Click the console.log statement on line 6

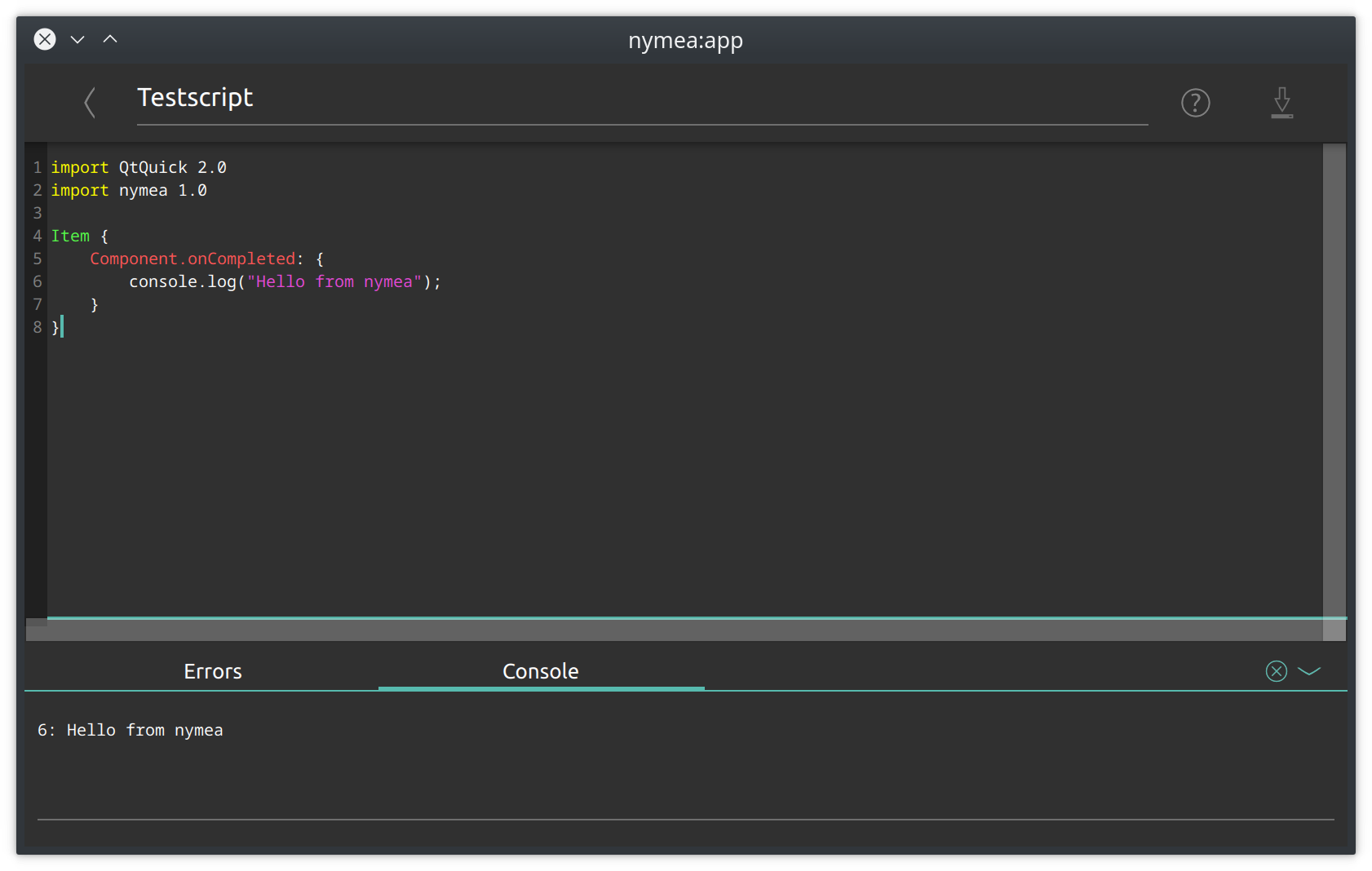[285, 281]
